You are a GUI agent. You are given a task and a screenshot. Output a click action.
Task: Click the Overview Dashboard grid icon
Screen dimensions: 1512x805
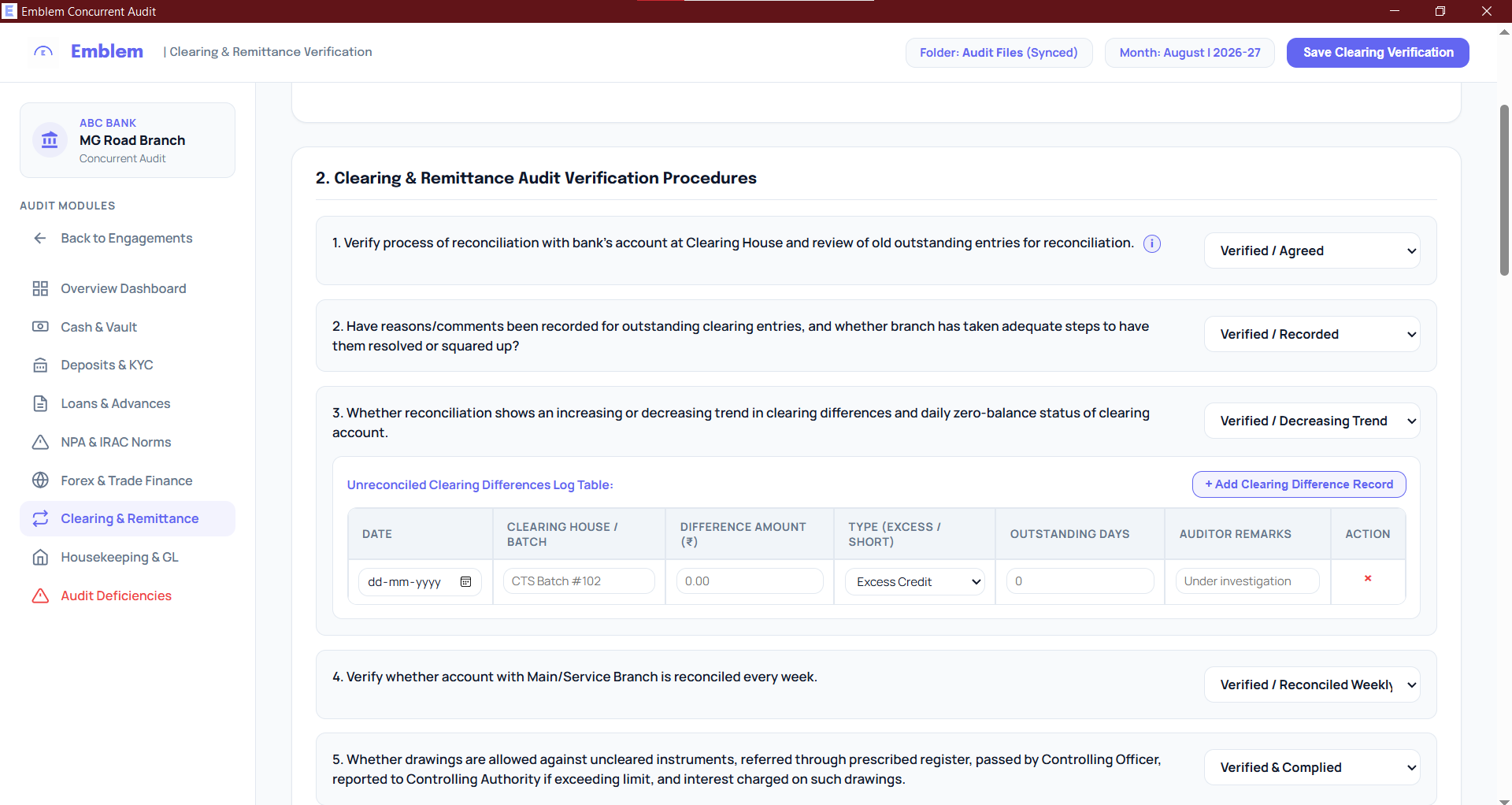[x=40, y=288]
